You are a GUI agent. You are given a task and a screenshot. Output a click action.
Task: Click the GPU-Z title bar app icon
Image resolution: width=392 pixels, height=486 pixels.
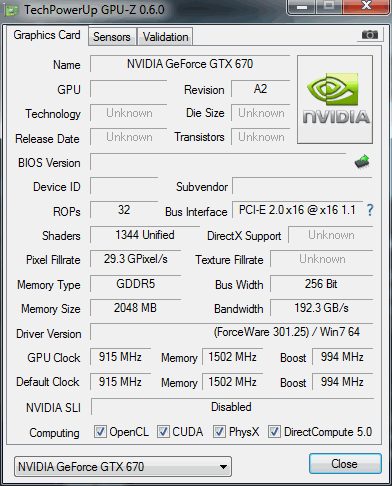tap(11, 10)
